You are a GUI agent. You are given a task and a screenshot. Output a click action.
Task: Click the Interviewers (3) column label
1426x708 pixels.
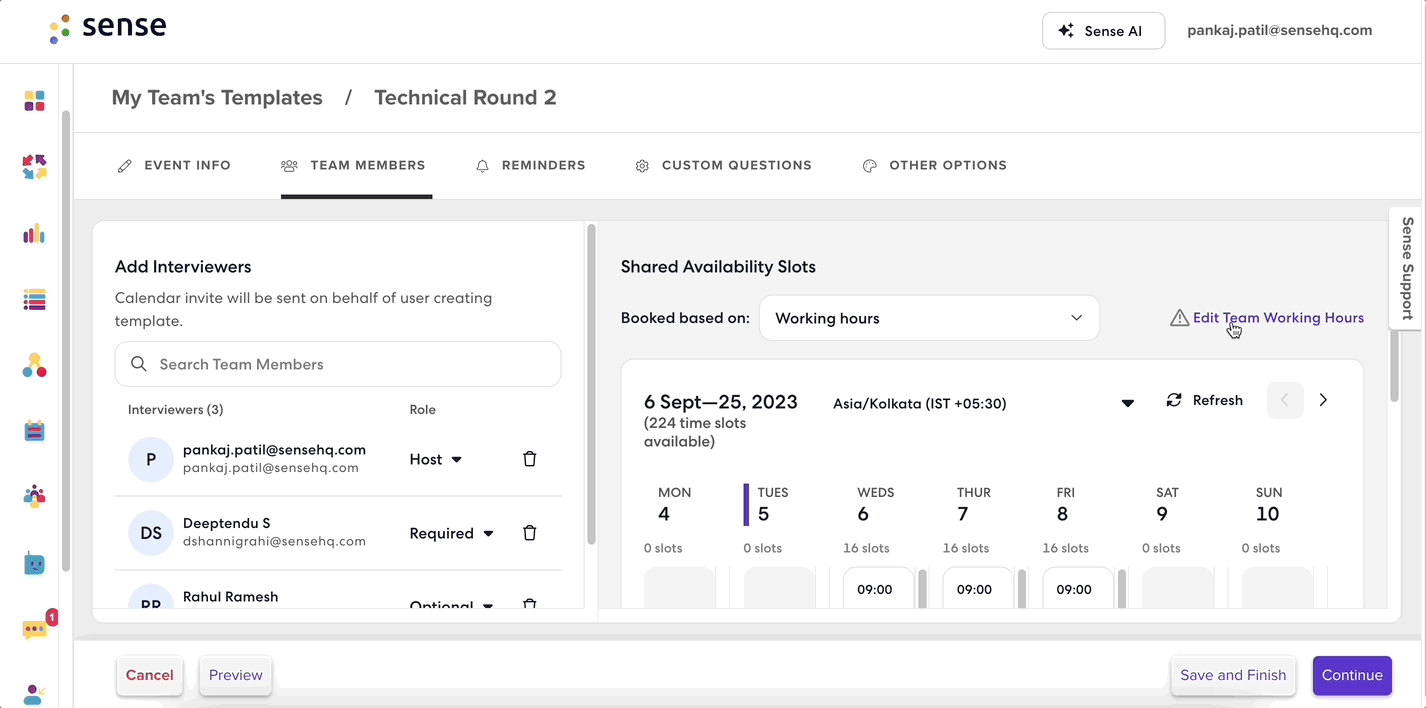[x=176, y=410]
